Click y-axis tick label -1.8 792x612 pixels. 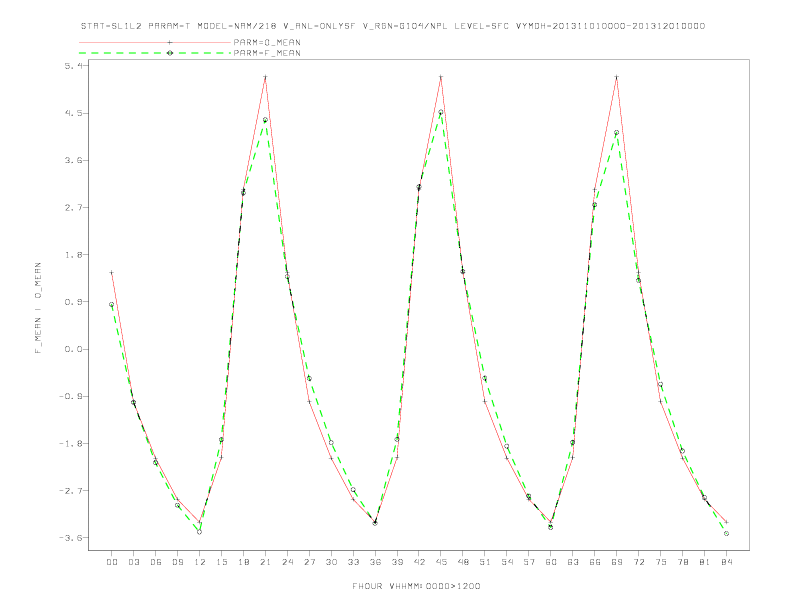pyautogui.click(x=70, y=443)
